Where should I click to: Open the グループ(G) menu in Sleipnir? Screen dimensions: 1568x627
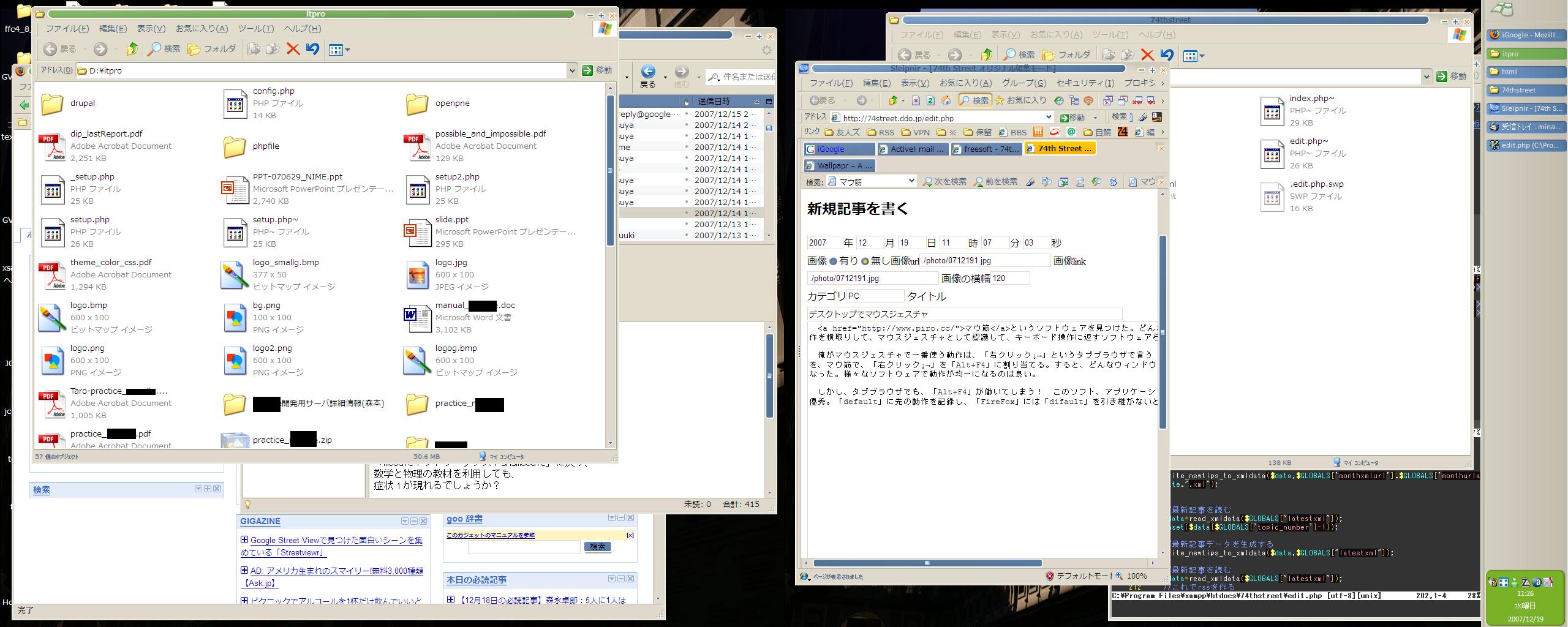[1023, 83]
